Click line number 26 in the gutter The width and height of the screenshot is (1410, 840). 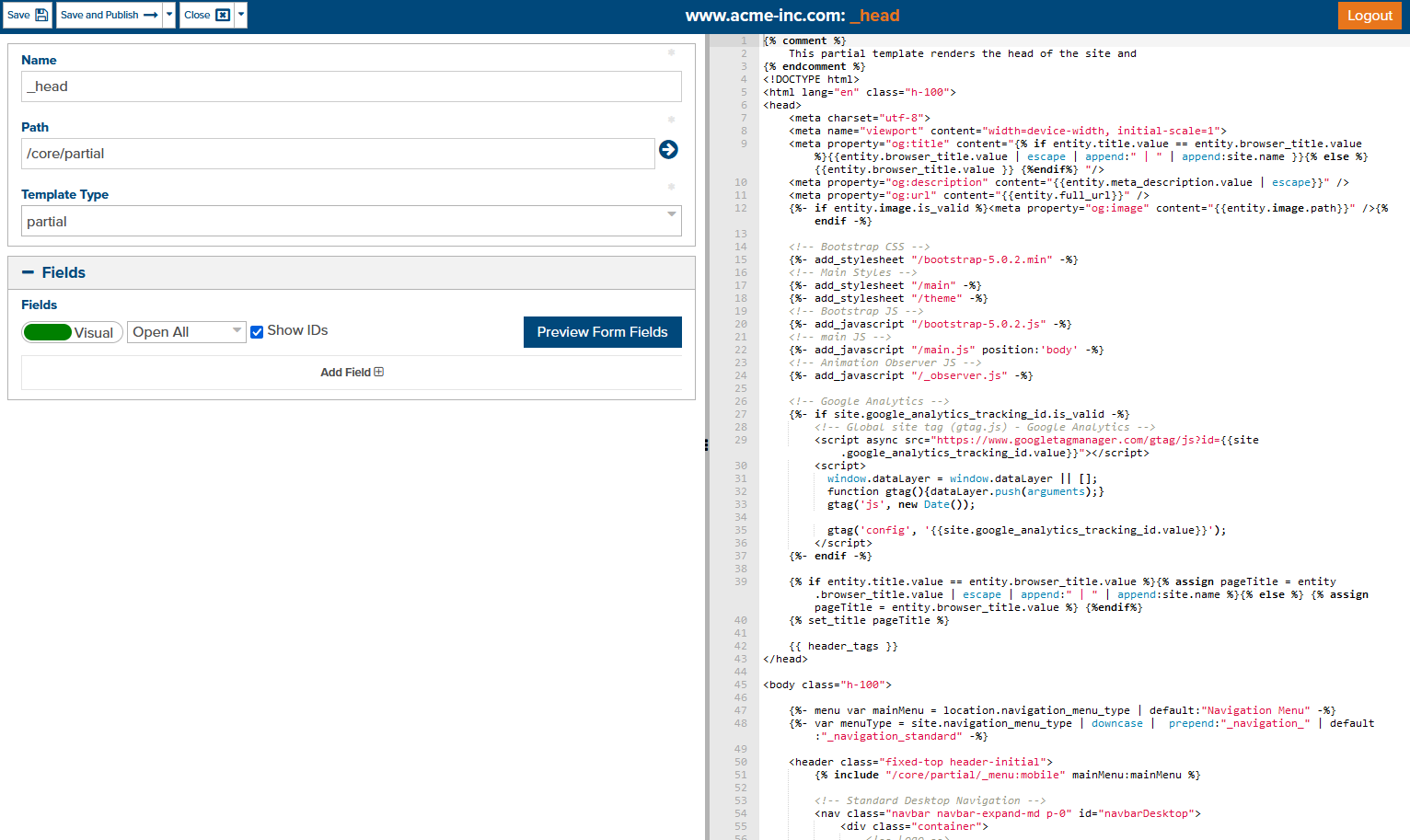(740, 401)
